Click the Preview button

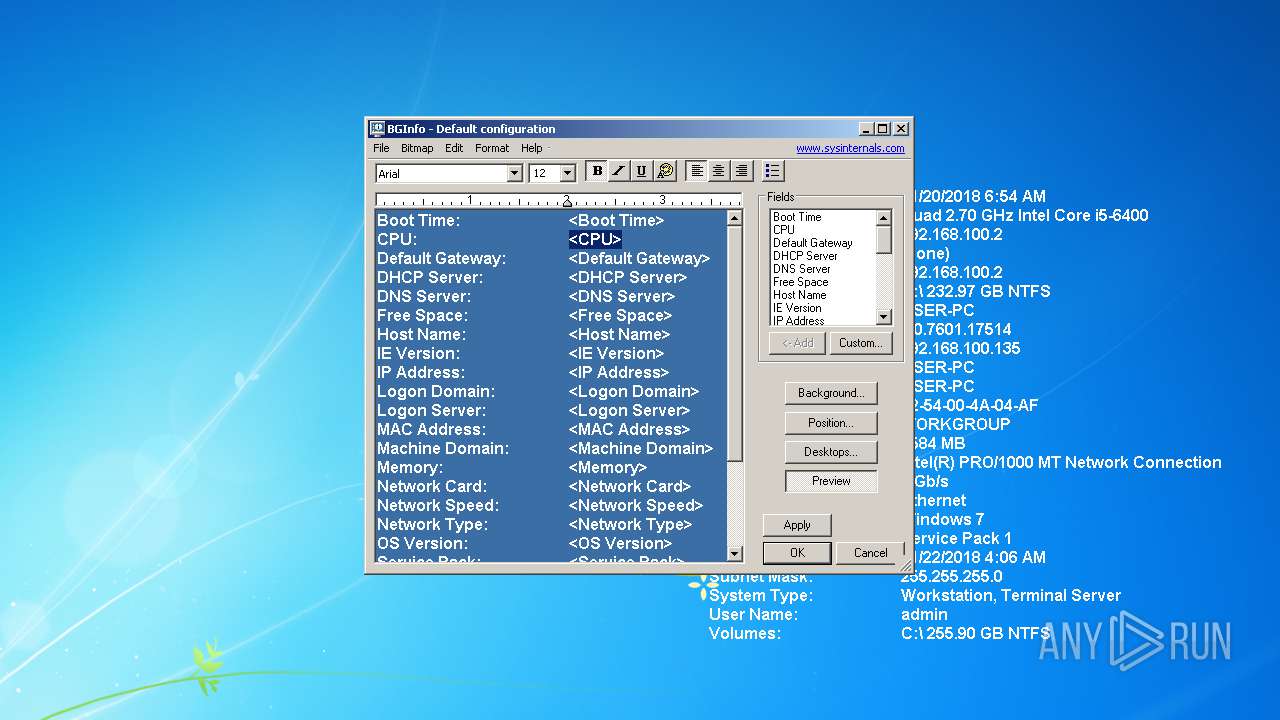830,481
